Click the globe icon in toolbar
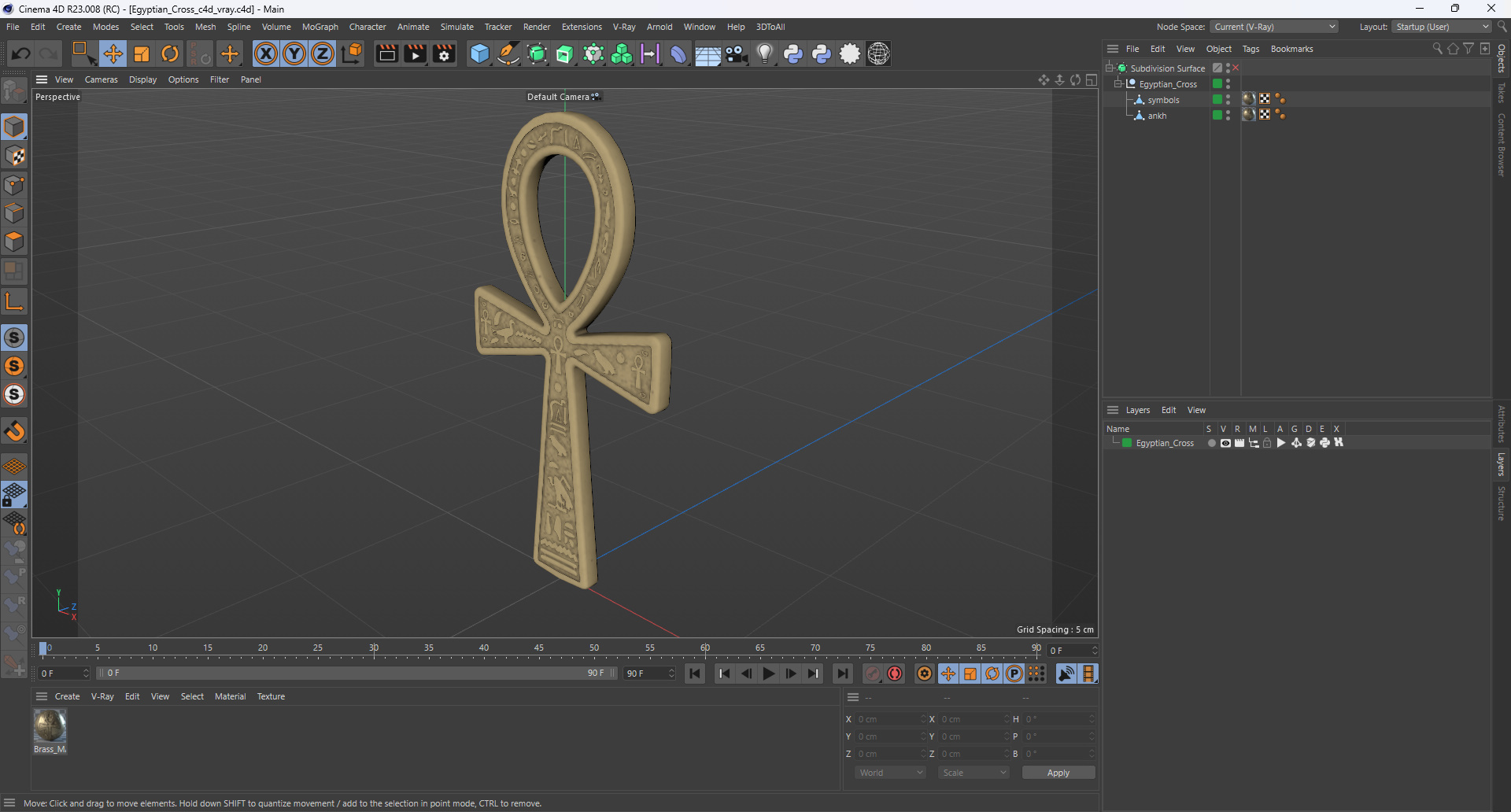Viewport: 1511px width, 812px height. [878, 54]
